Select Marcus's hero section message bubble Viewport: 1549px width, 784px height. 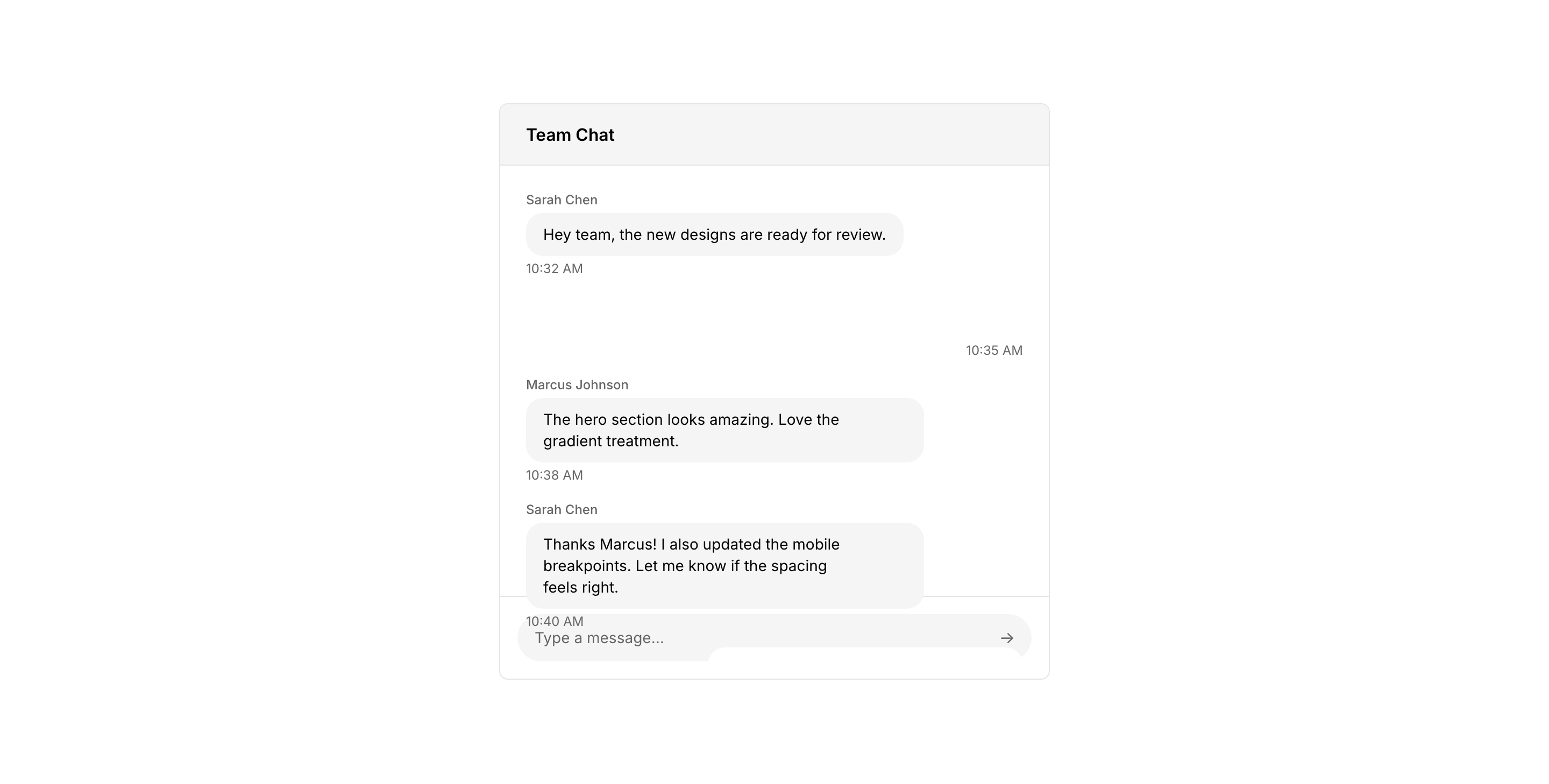[724, 430]
